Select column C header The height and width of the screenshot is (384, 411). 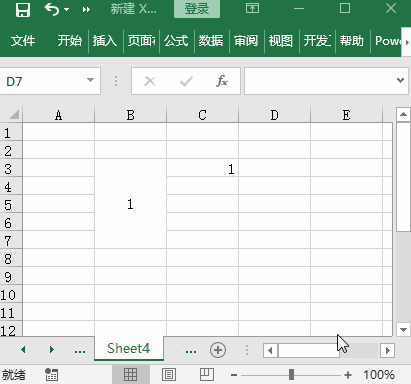point(202,115)
